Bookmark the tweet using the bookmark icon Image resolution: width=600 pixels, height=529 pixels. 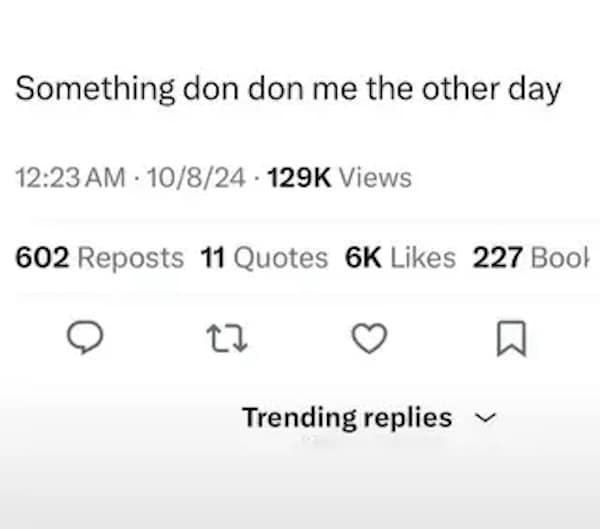coord(510,340)
